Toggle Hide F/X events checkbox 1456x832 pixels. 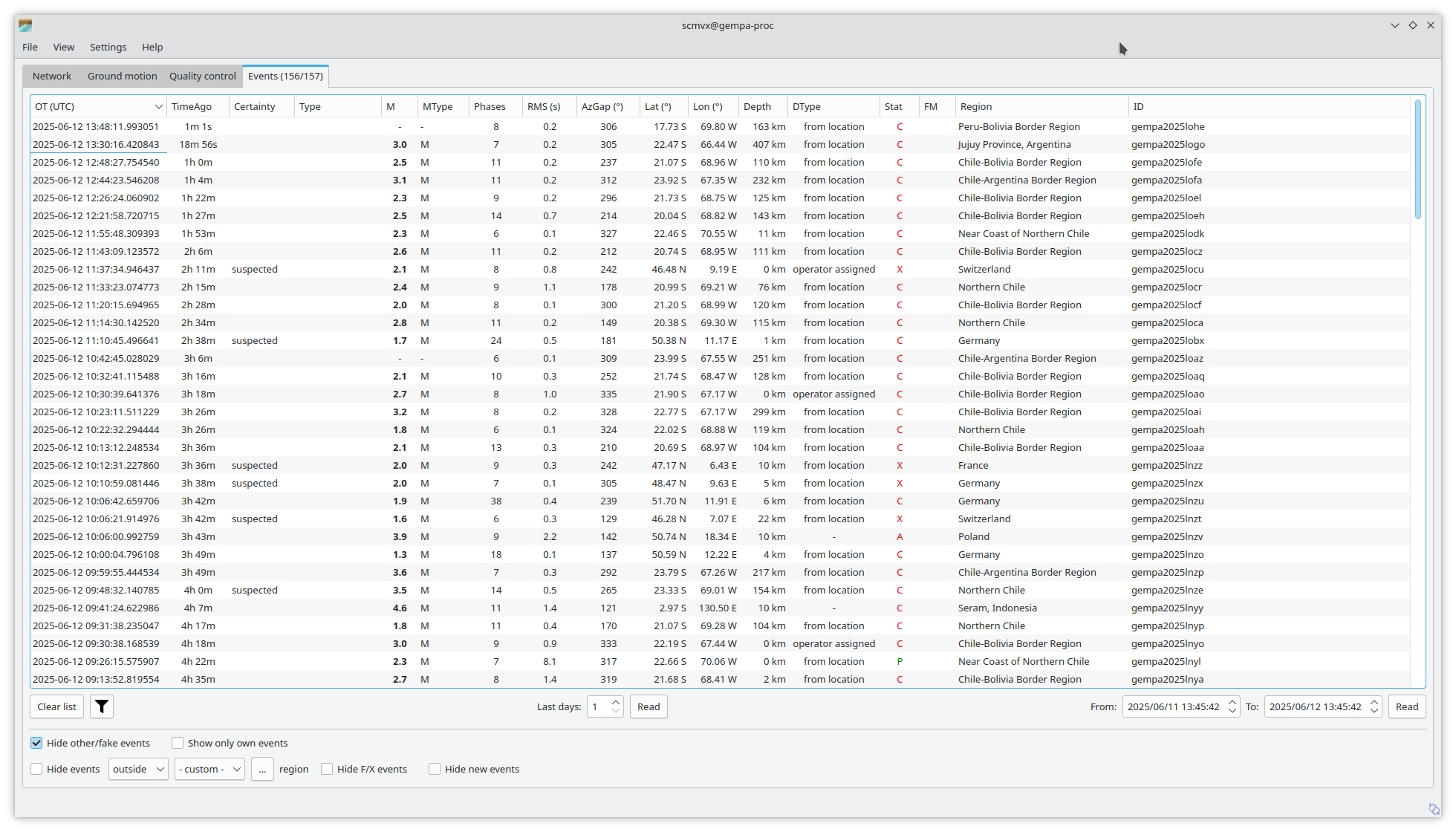tap(327, 769)
